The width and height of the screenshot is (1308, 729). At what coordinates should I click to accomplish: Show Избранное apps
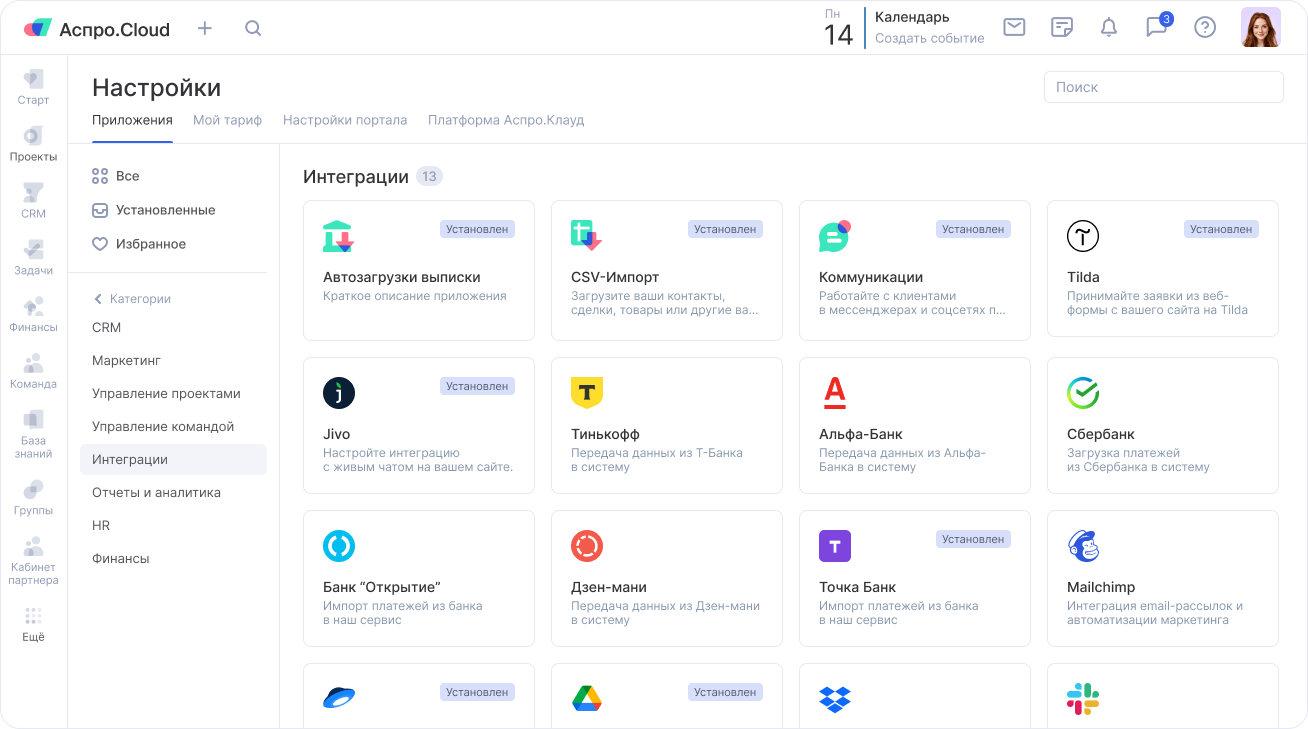(x=150, y=244)
